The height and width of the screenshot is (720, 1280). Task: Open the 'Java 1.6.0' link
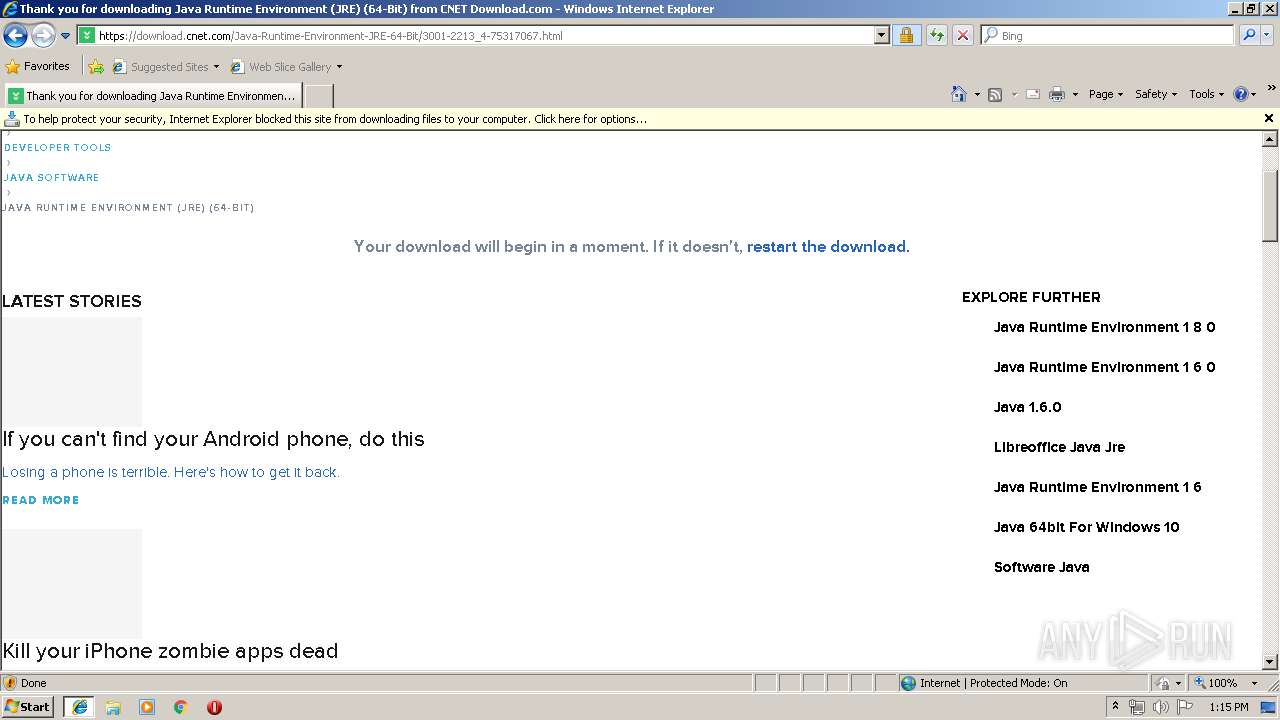tap(1027, 407)
